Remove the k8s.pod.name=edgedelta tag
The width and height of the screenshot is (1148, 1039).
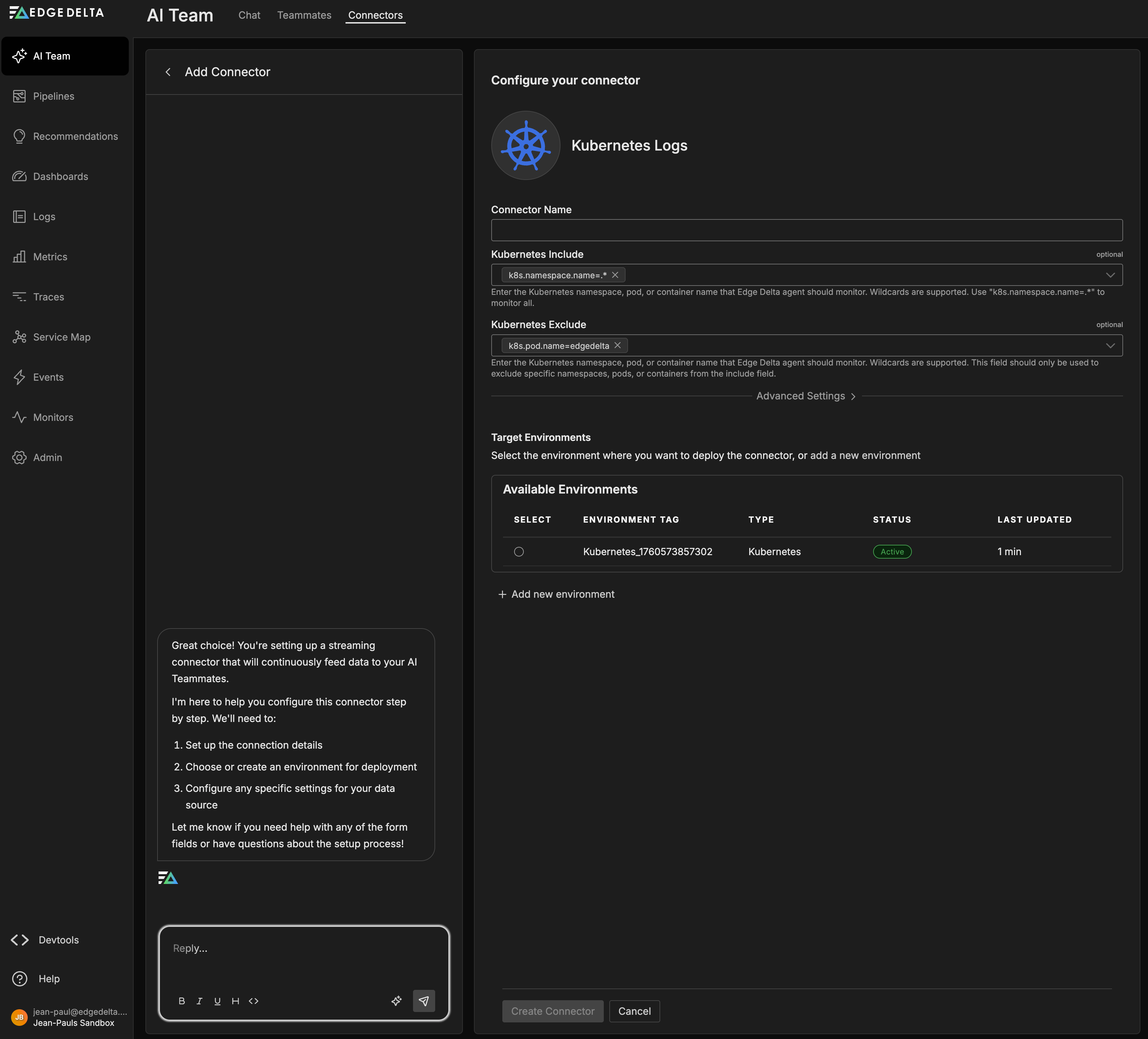[x=617, y=345]
